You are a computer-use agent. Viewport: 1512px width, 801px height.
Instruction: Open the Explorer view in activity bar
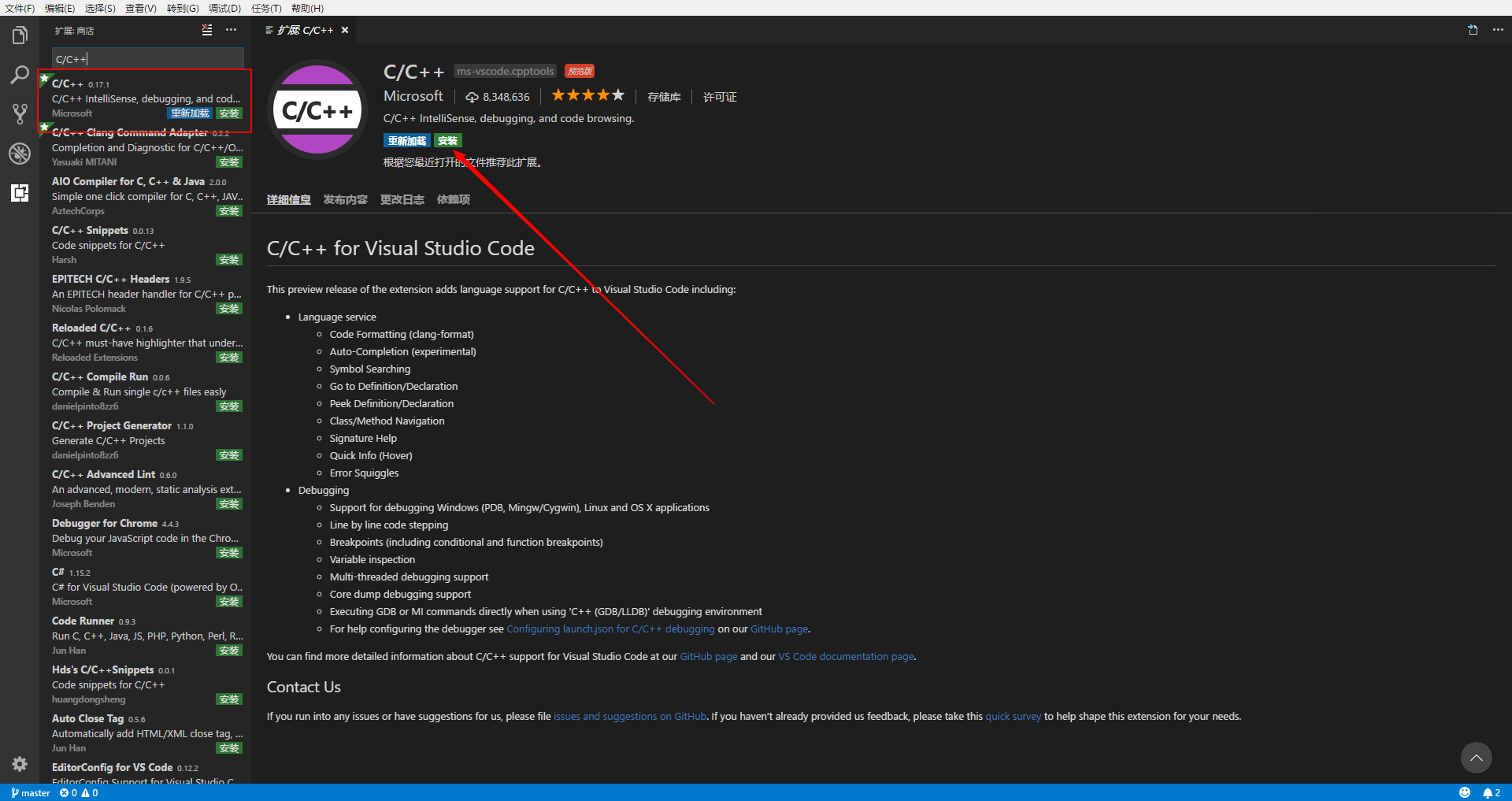(x=20, y=35)
